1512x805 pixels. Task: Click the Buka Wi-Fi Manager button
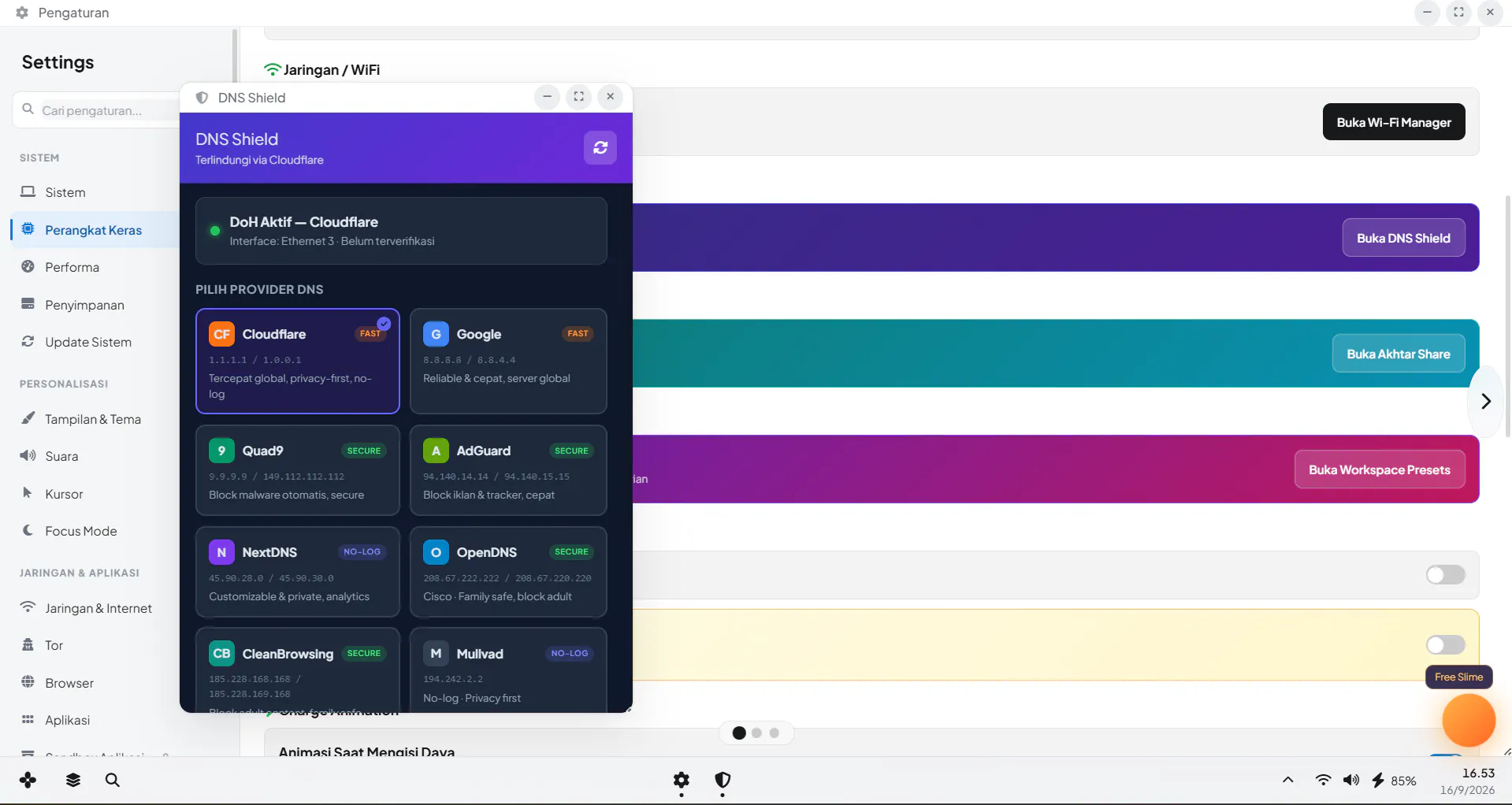(1394, 122)
